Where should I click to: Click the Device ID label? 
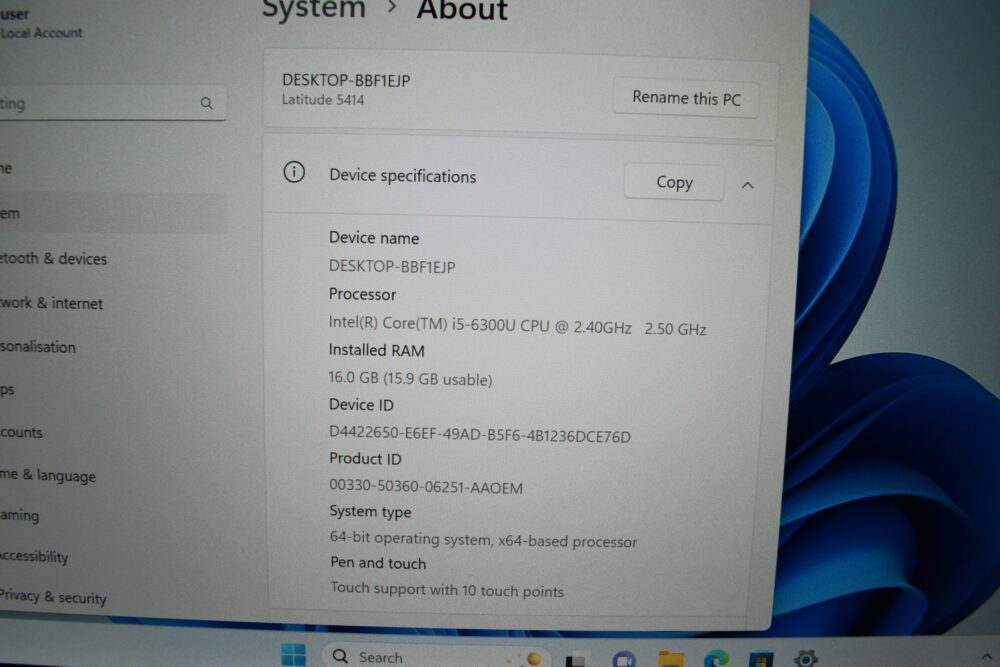(361, 405)
